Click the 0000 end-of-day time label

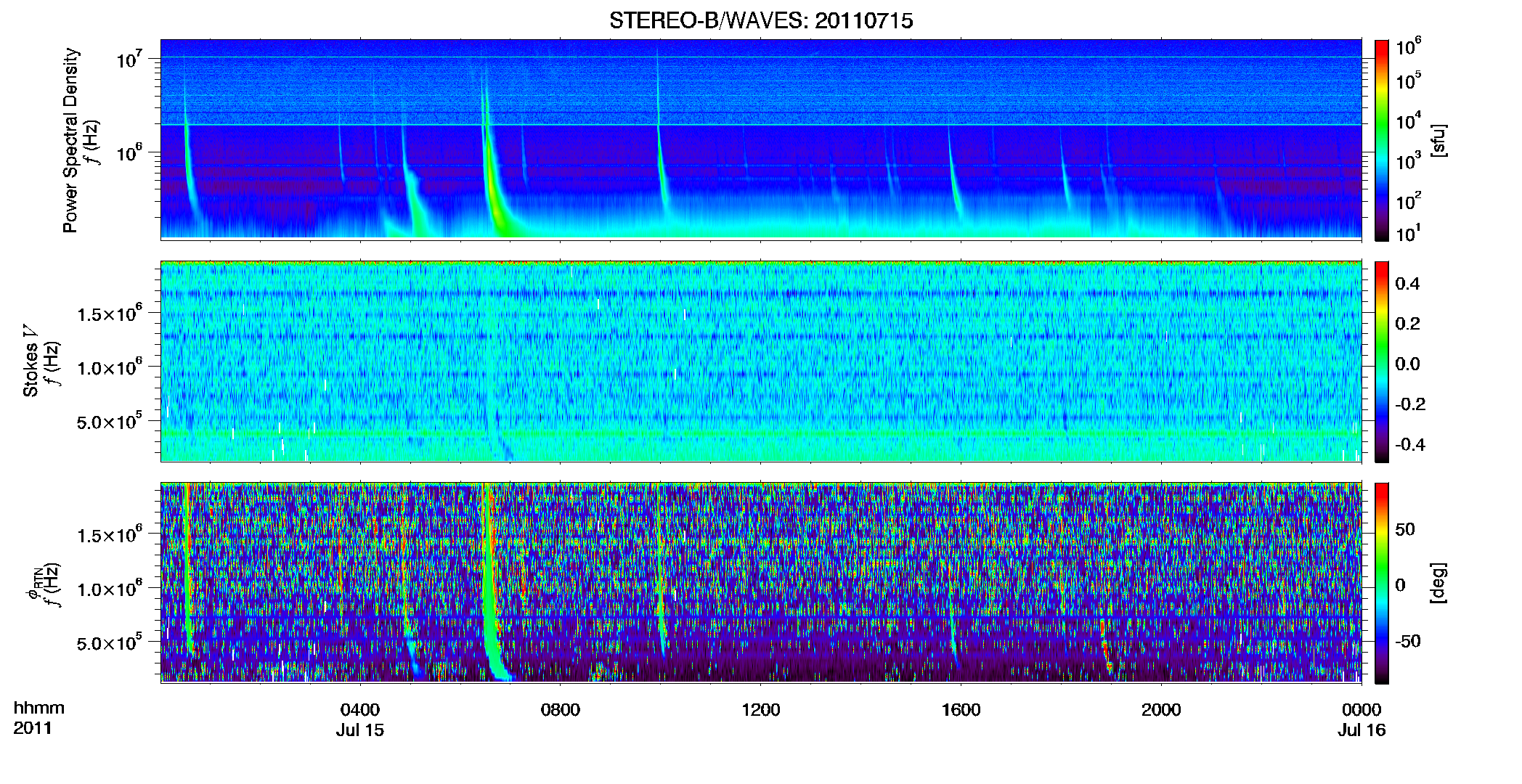coord(1362,709)
